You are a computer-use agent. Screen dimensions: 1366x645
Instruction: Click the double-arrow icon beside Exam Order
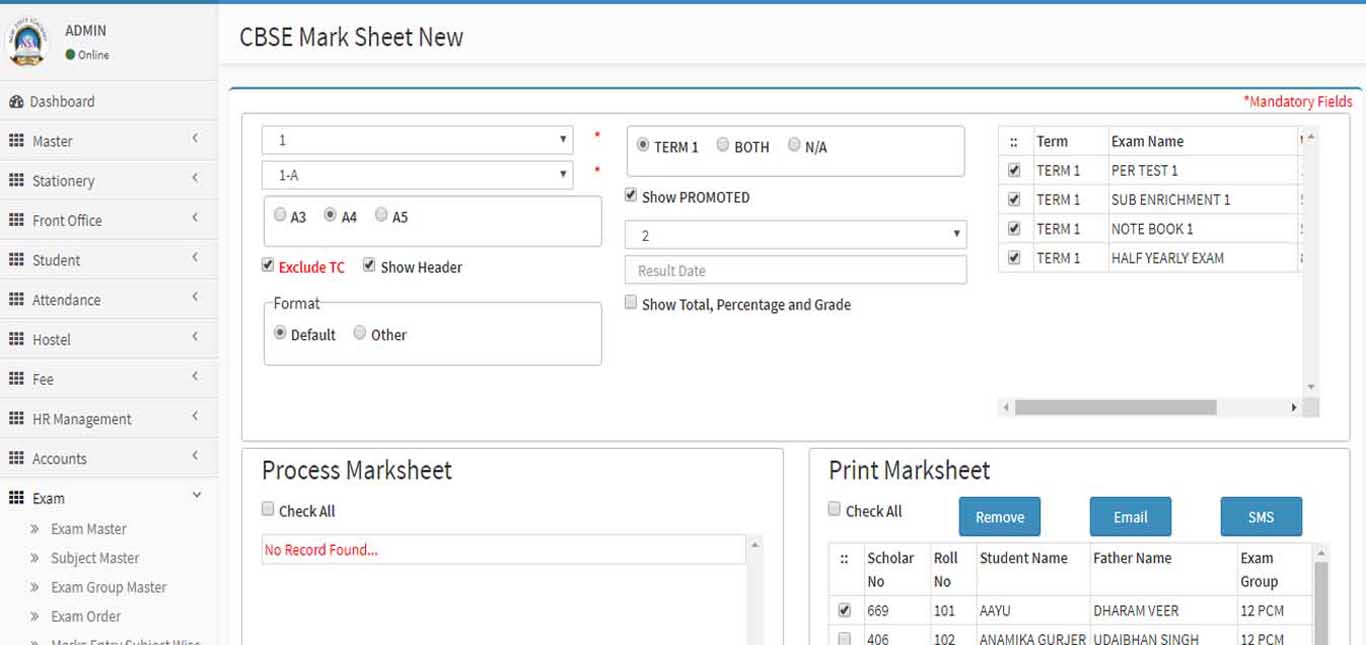click(x=35, y=616)
